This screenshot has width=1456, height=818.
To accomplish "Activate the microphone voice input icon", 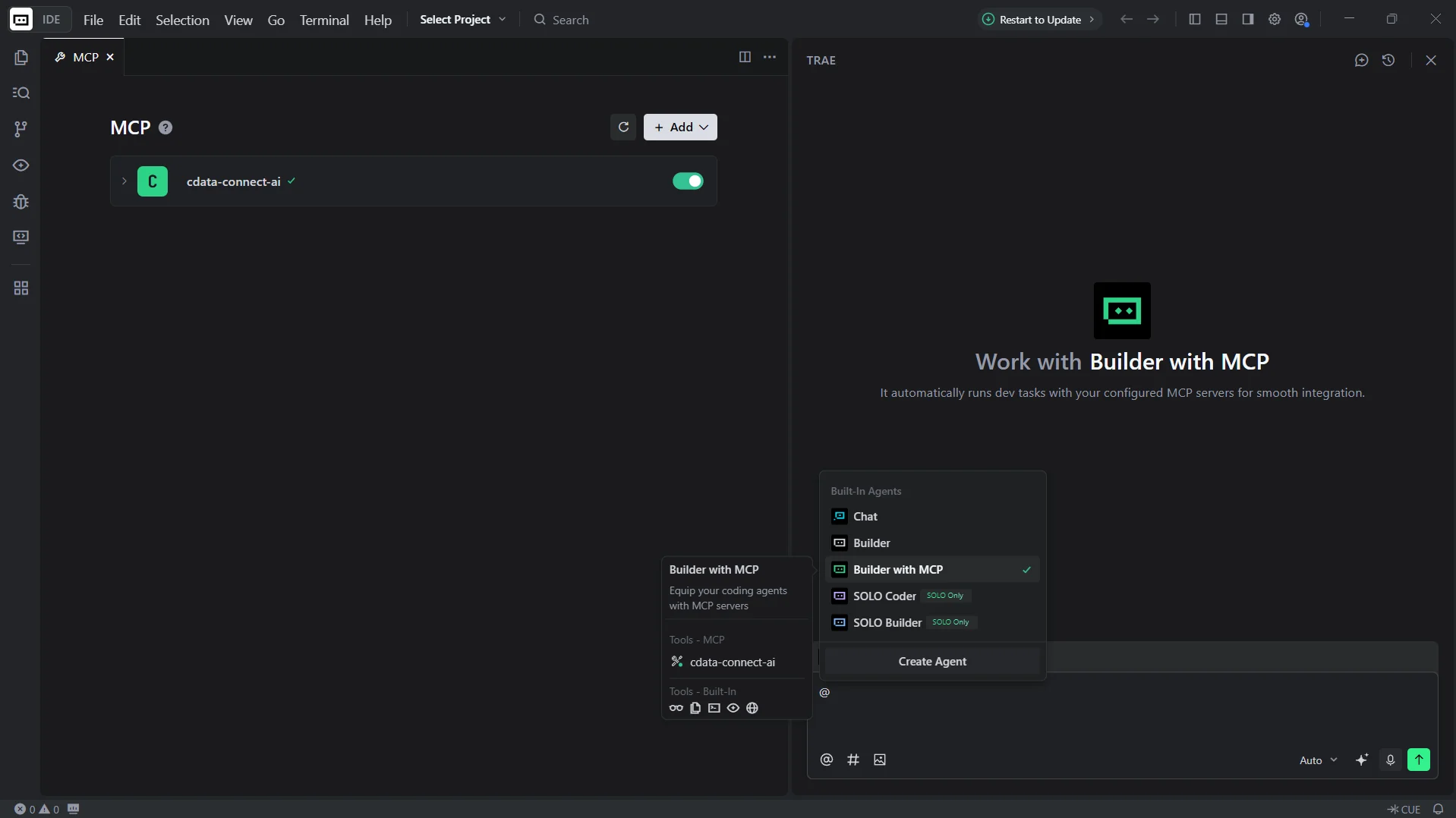I will (1391, 760).
